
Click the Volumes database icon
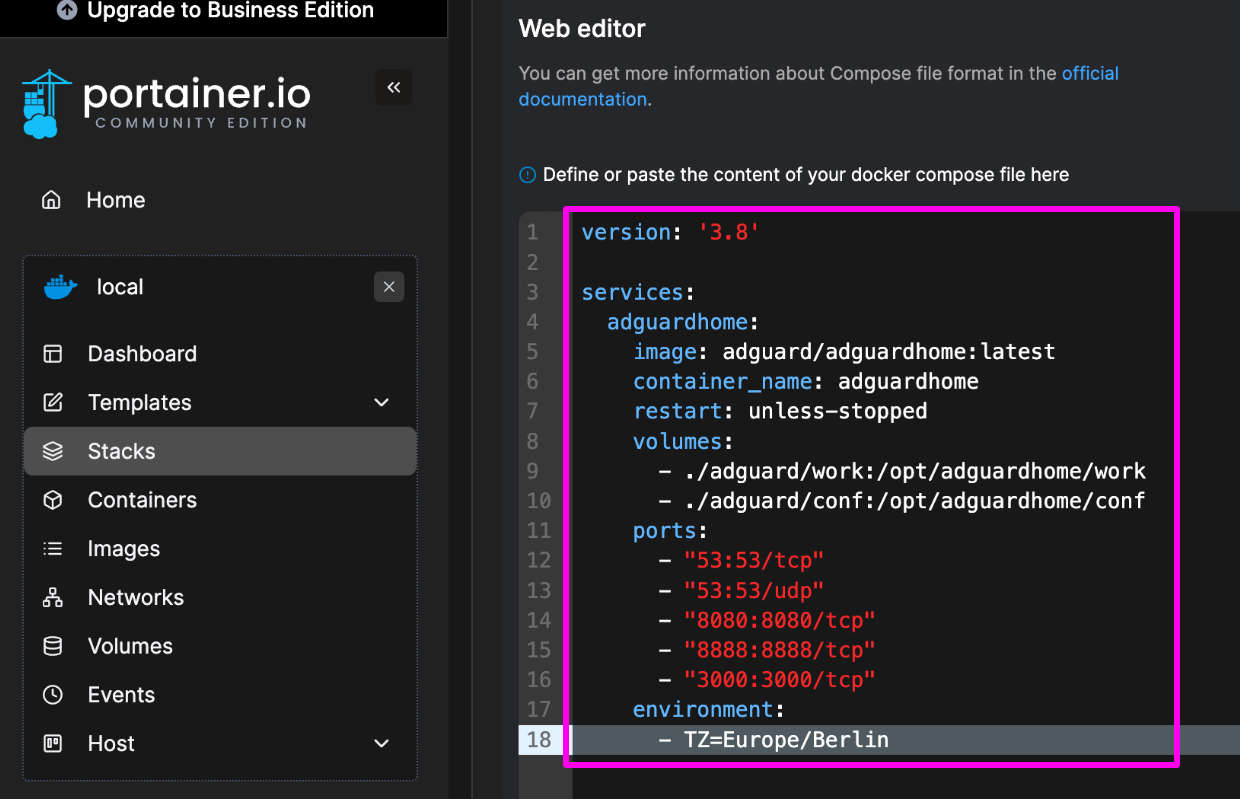click(x=53, y=646)
